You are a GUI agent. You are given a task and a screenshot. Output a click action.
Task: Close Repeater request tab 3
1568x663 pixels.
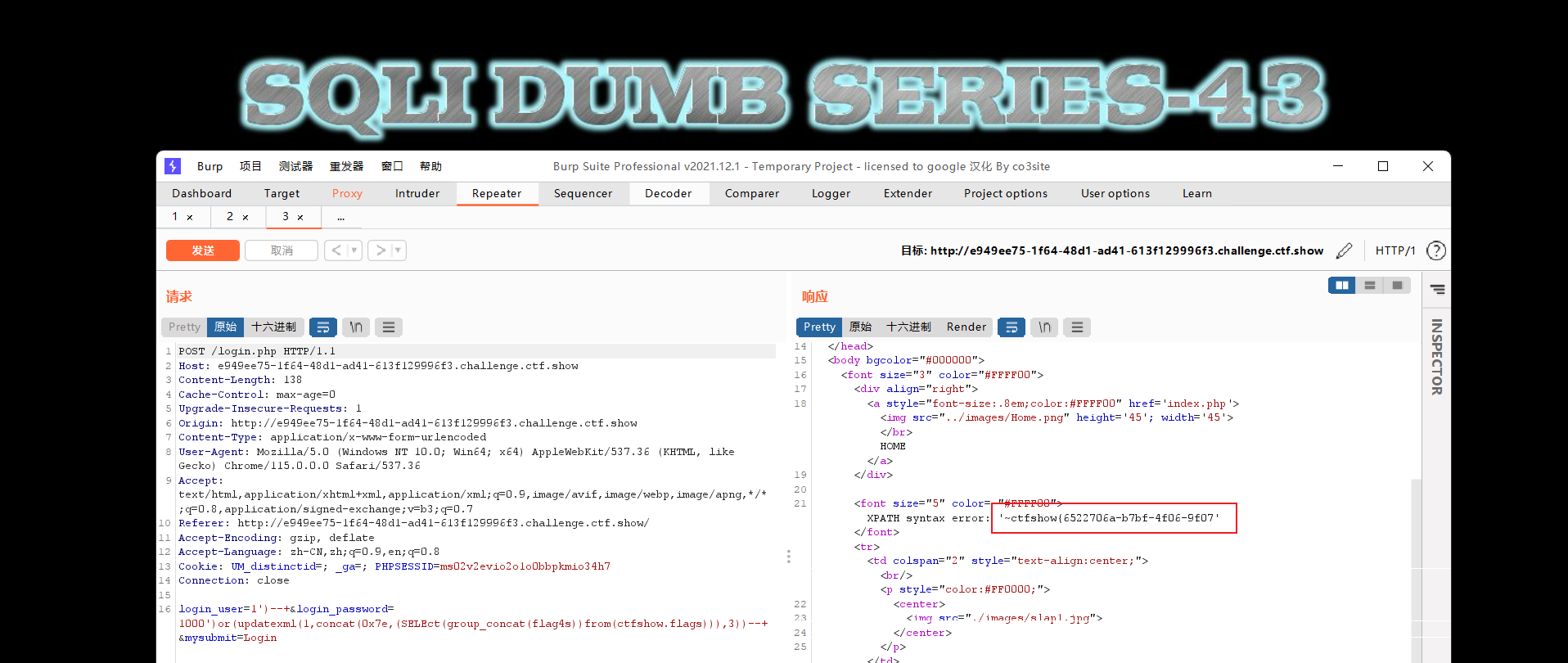(x=300, y=217)
